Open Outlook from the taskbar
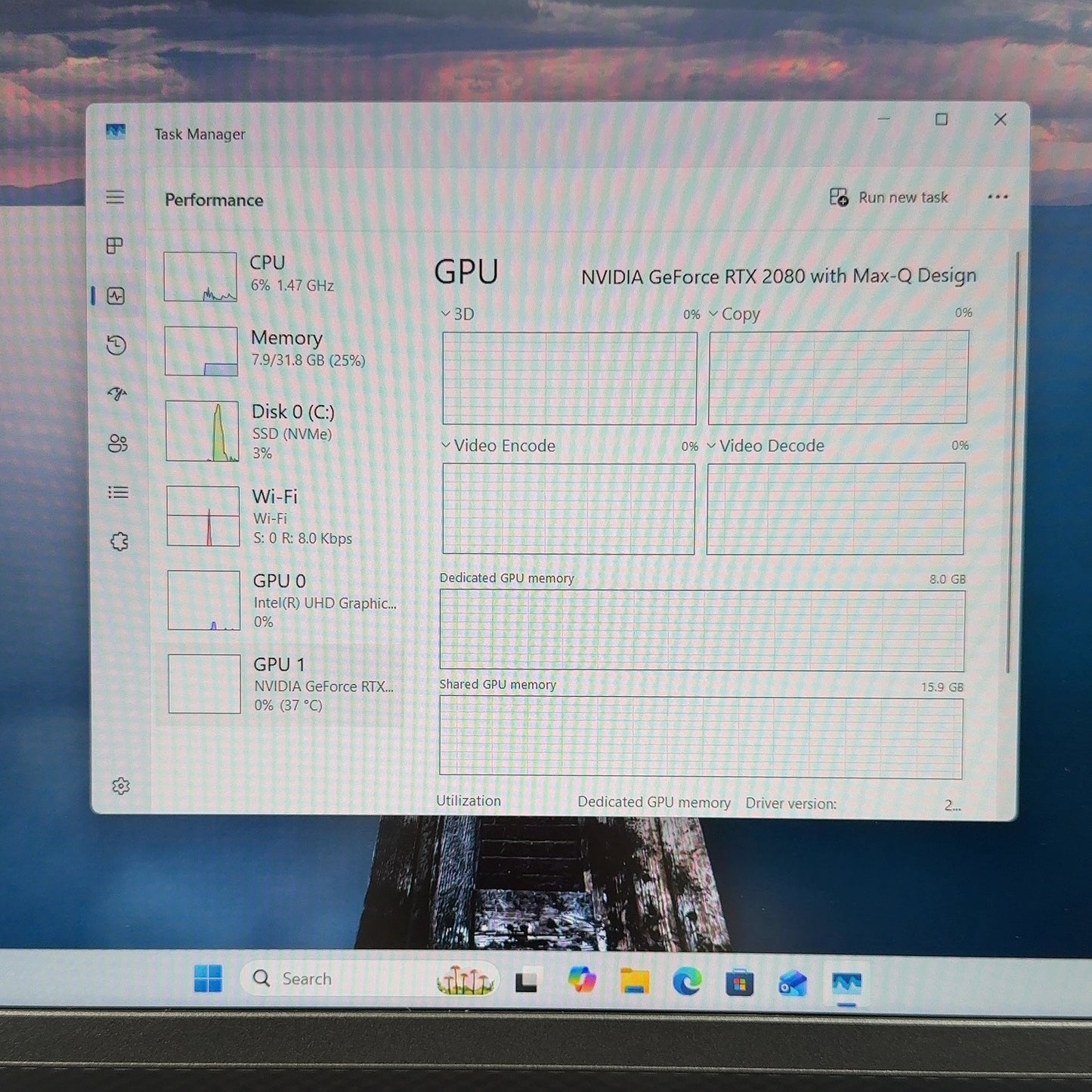Image resolution: width=1092 pixels, height=1092 pixels. click(x=793, y=983)
